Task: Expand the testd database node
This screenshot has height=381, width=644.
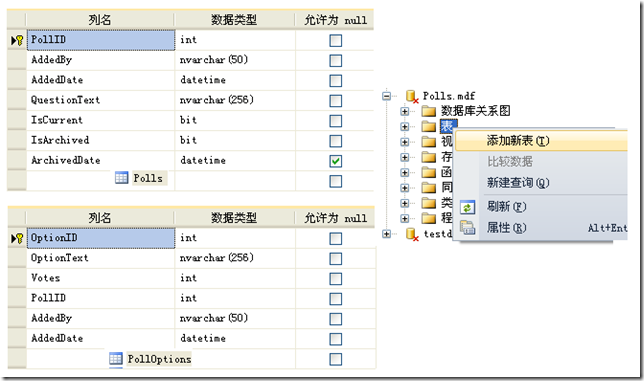Action: click(386, 234)
